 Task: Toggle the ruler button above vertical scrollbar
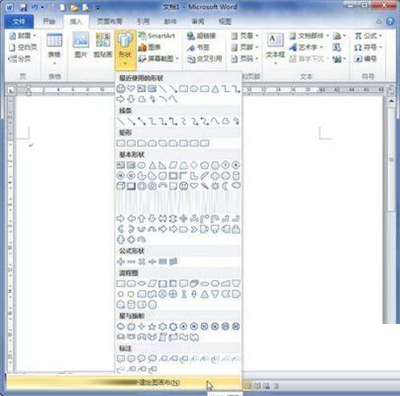pos(391,91)
